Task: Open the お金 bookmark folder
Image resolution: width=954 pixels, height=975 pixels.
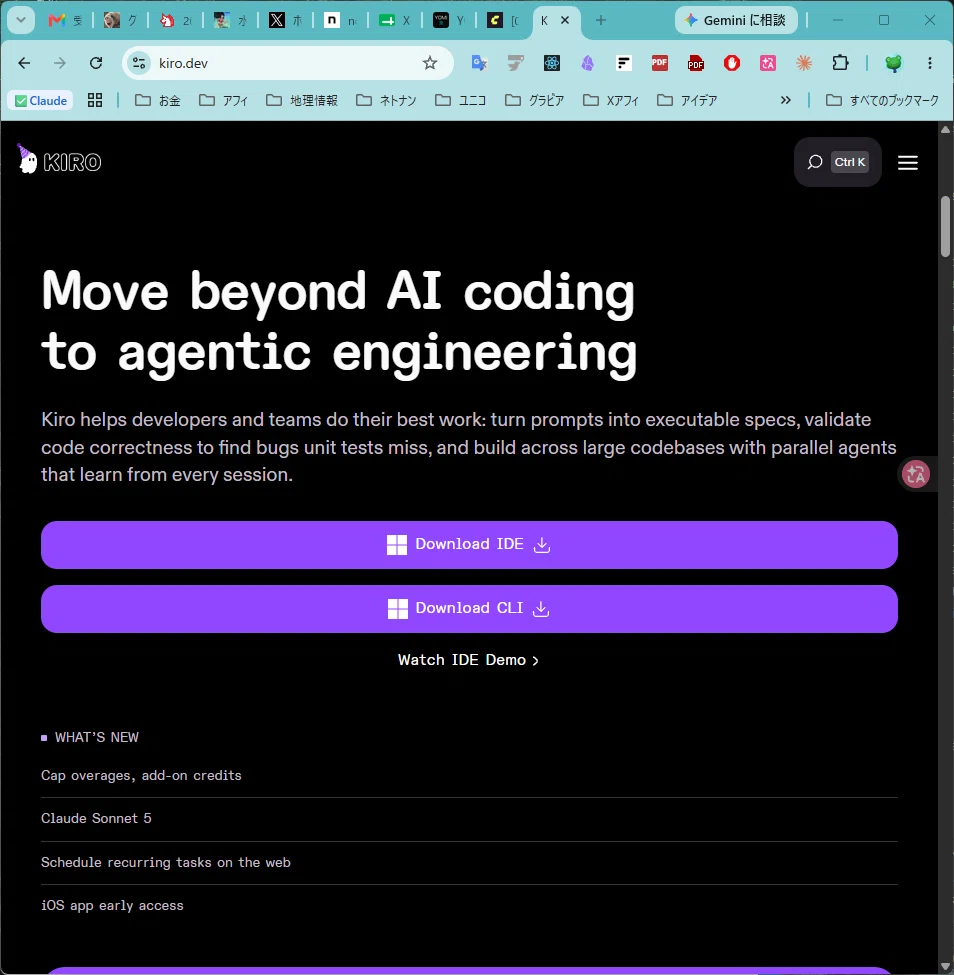Action: [158, 100]
